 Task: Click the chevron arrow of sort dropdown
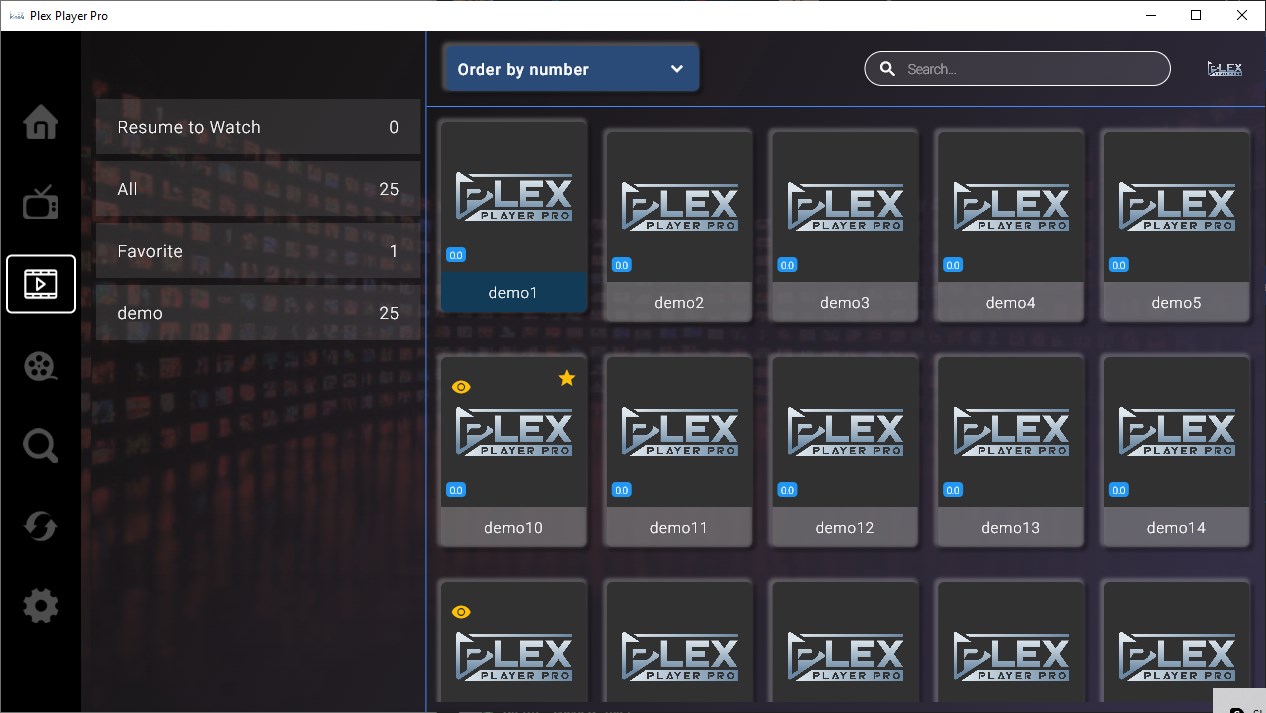click(x=677, y=69)
